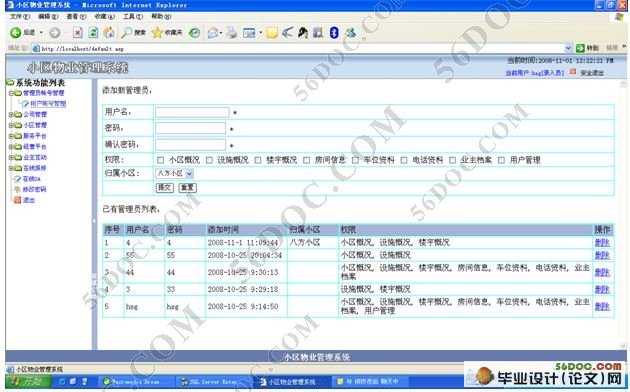Open the Favorites star in toolbar
Viewport: 630px width, 392px height.
(157, 33)
